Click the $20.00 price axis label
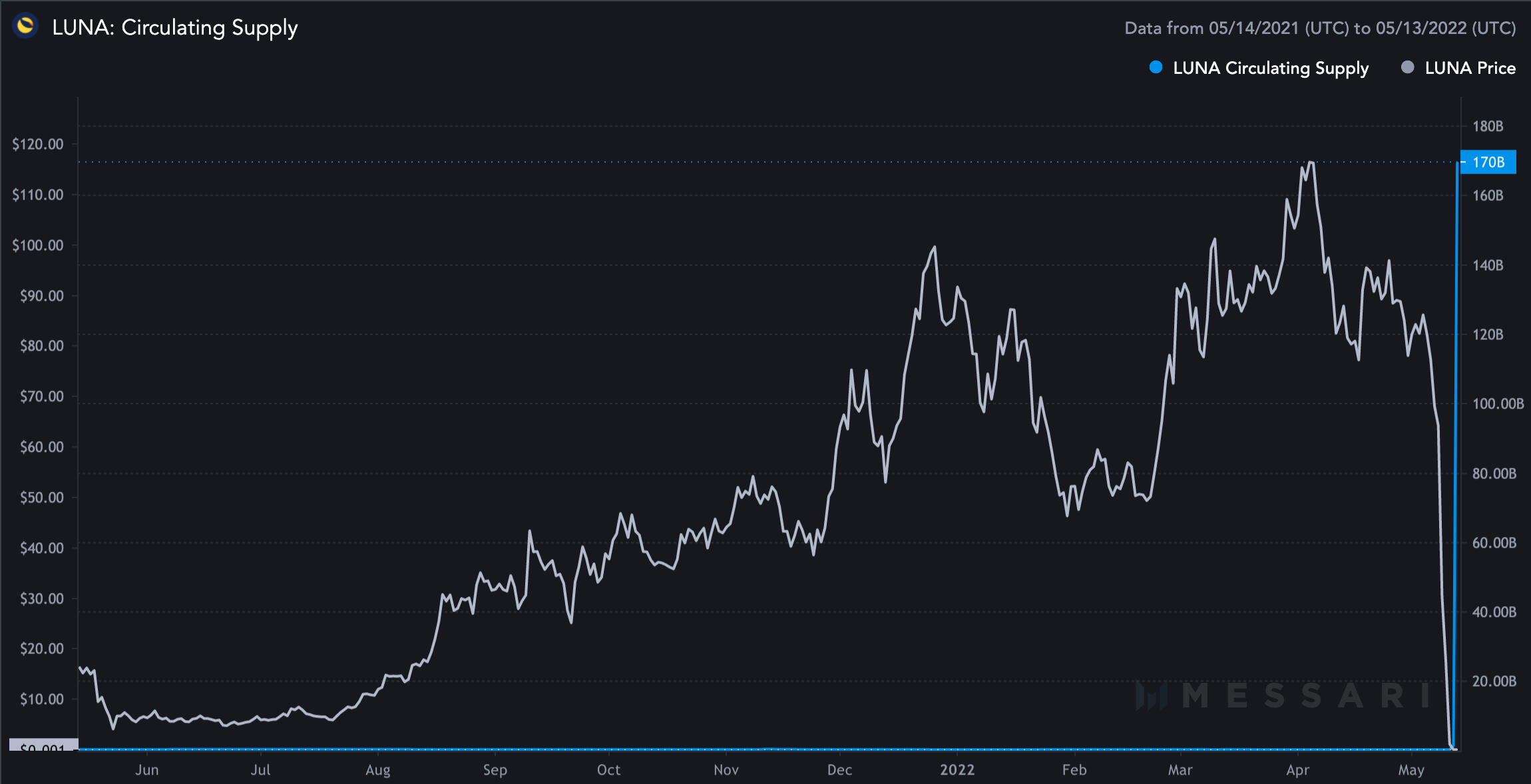This screenshot has height=784, width=1531. click(x=41, y=649)
